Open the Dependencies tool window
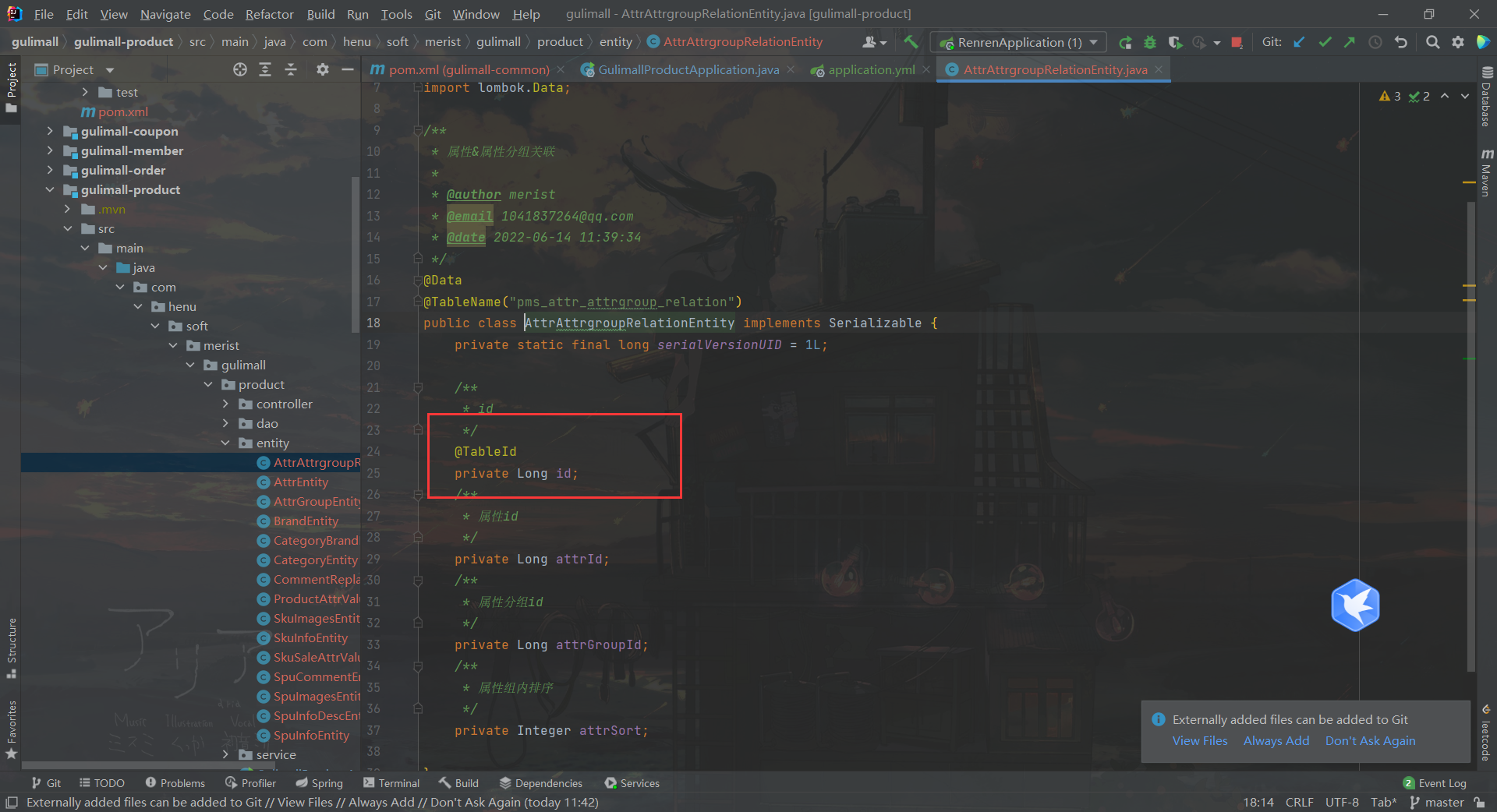This screenshot has width=1497, height=812. [541, 783]
